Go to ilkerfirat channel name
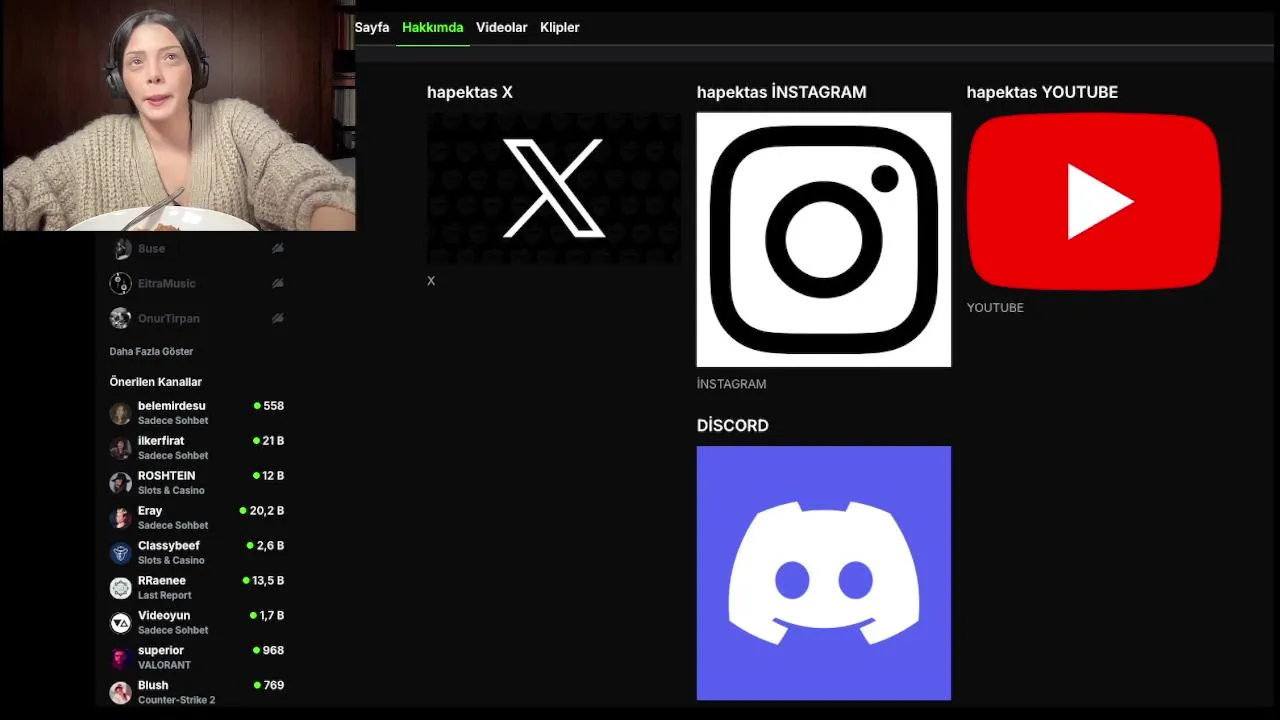 click(161, 441)
